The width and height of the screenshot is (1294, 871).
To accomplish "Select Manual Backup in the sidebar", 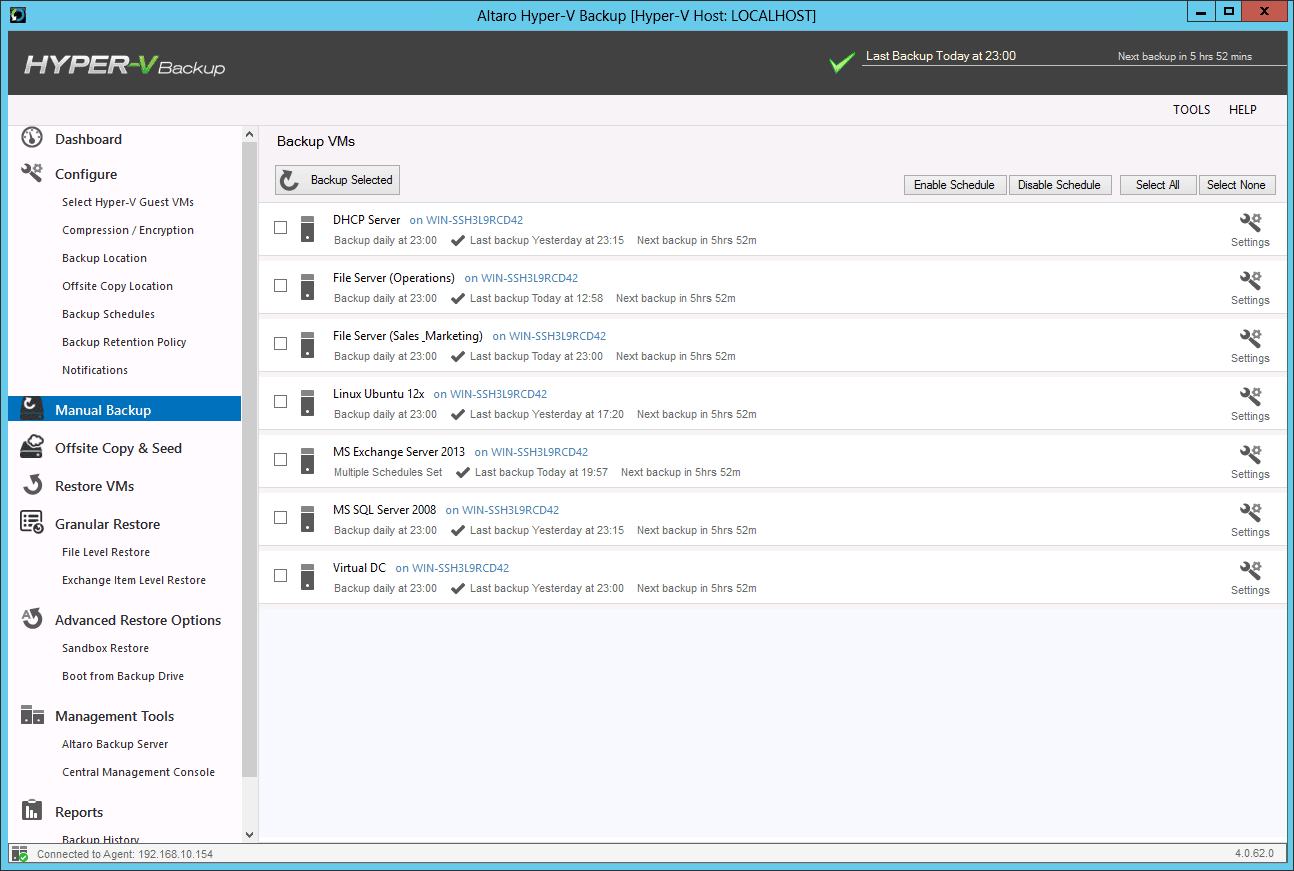I will pos(124,408).
